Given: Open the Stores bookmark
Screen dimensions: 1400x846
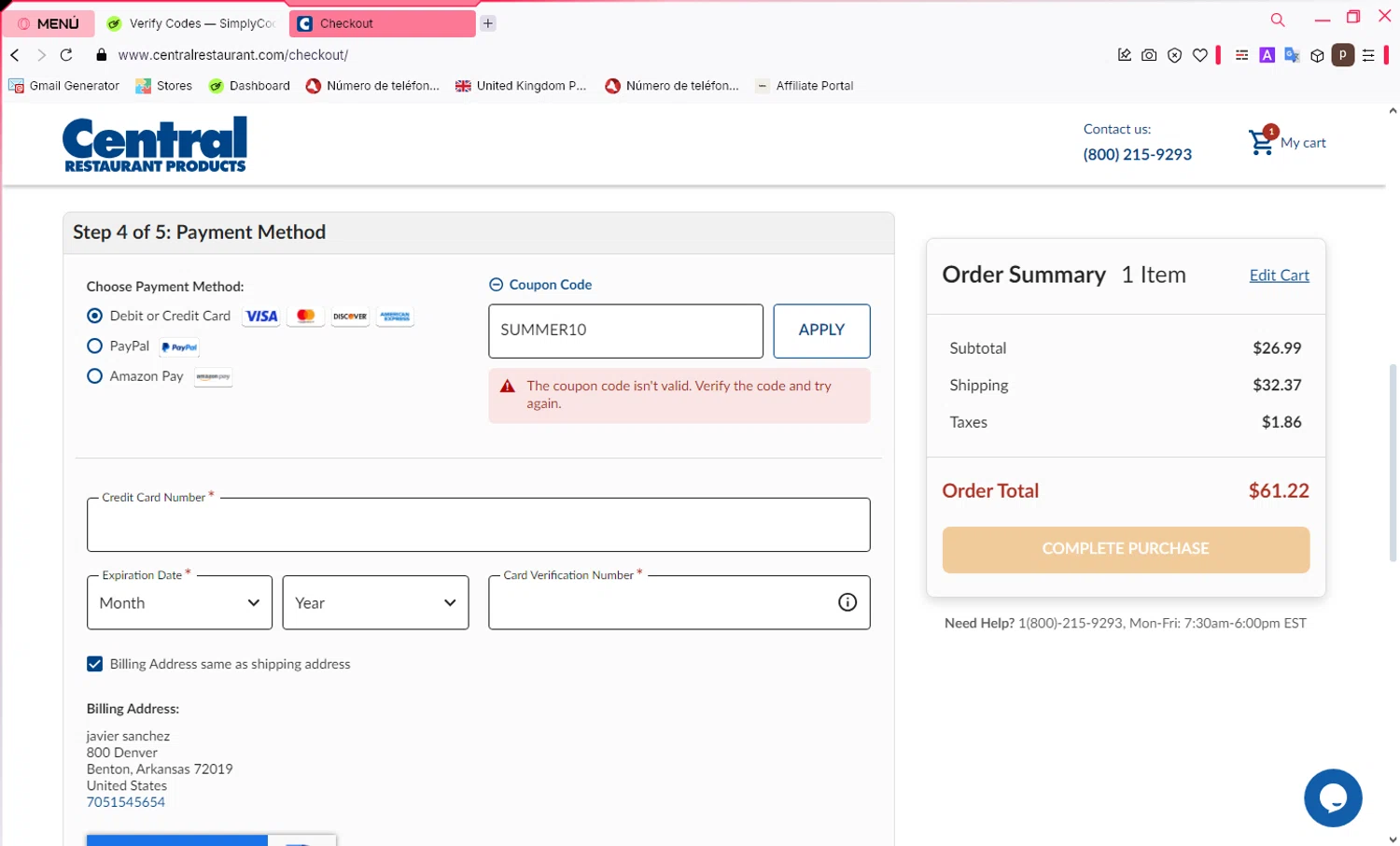Looking at the screenshot, I should [x=164, y=86].
